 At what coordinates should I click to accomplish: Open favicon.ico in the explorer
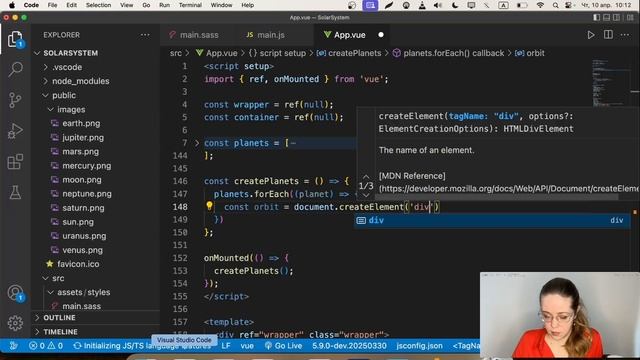point(78,264)
